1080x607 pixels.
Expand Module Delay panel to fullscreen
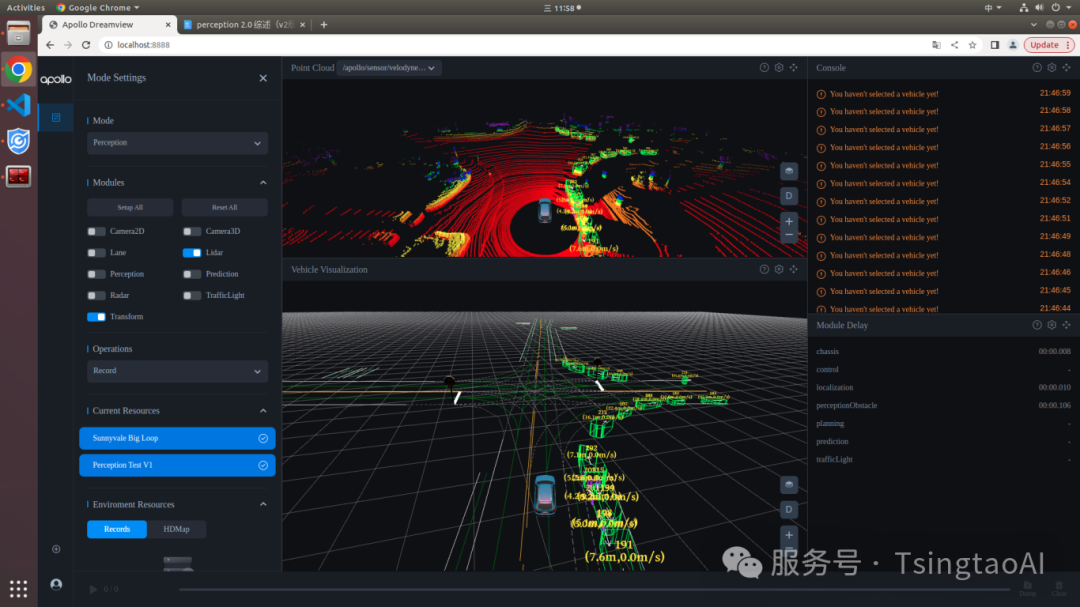1066,325
